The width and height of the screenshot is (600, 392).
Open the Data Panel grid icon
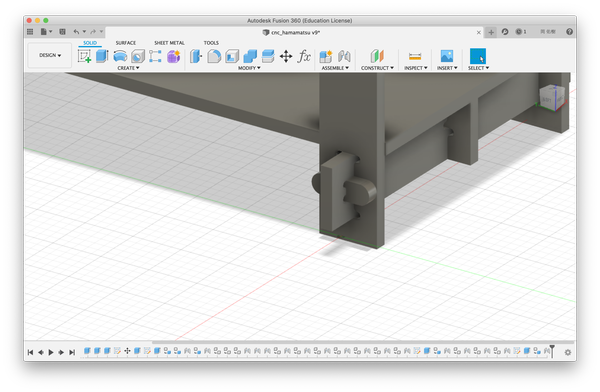coord(30,32)
